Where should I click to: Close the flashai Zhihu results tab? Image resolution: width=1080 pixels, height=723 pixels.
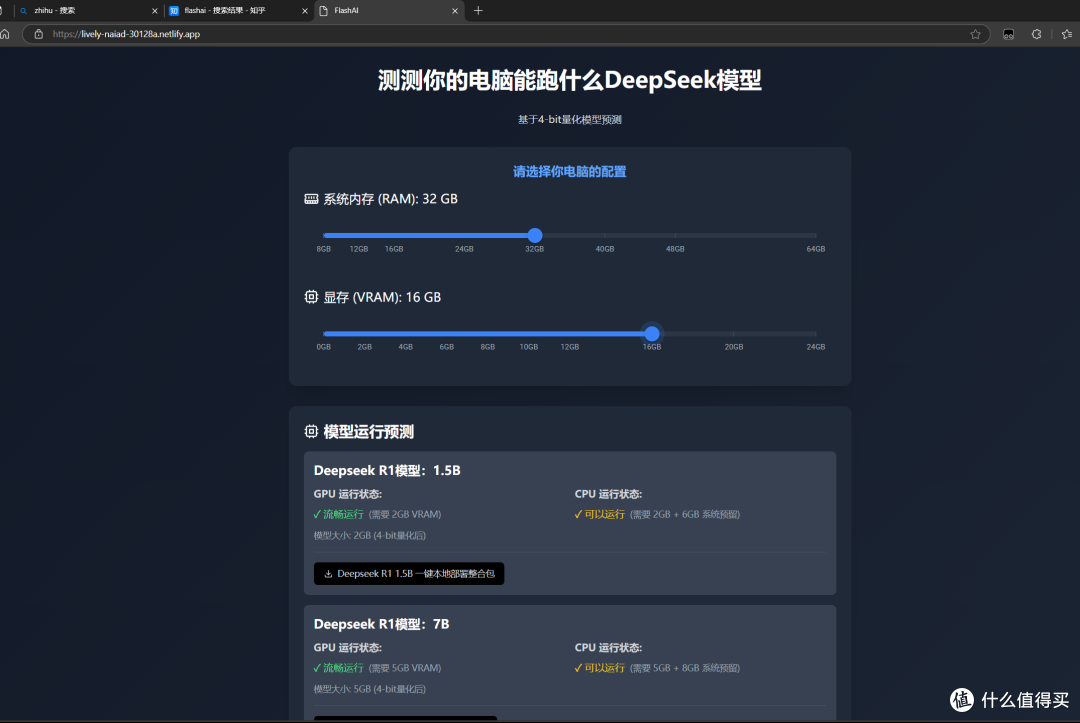coord(304,11)
